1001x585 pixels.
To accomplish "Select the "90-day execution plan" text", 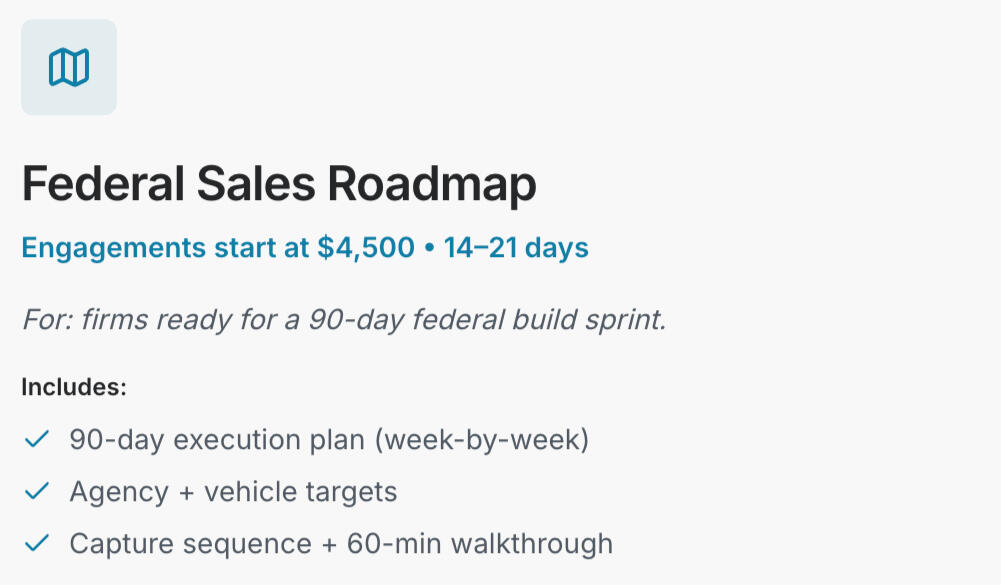I will click(x=217, y=440).
